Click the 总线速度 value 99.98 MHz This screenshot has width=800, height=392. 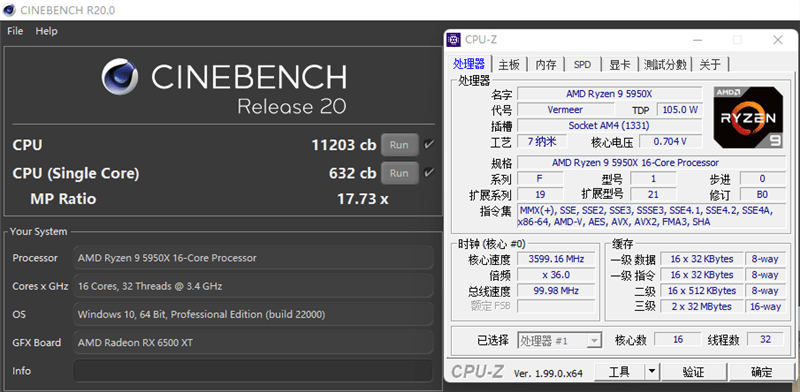coord(556,290)
